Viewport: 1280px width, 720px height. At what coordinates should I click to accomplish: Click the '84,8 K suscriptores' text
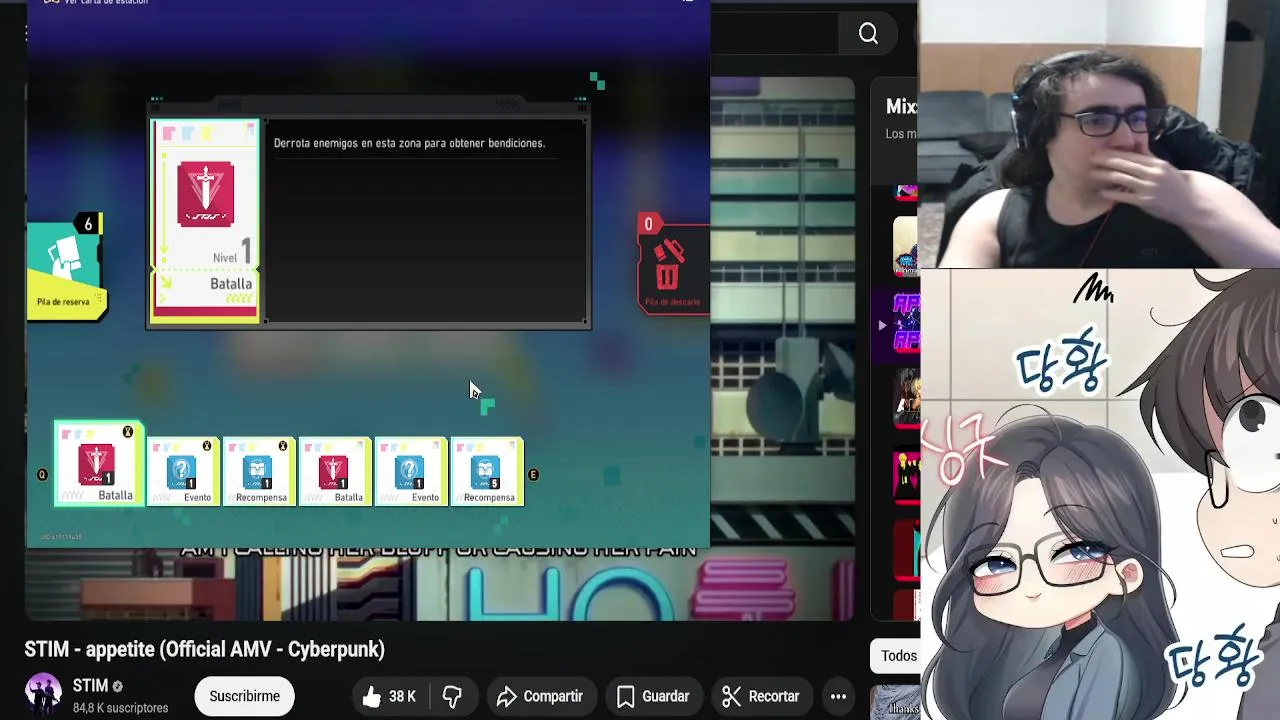(120, 708)
